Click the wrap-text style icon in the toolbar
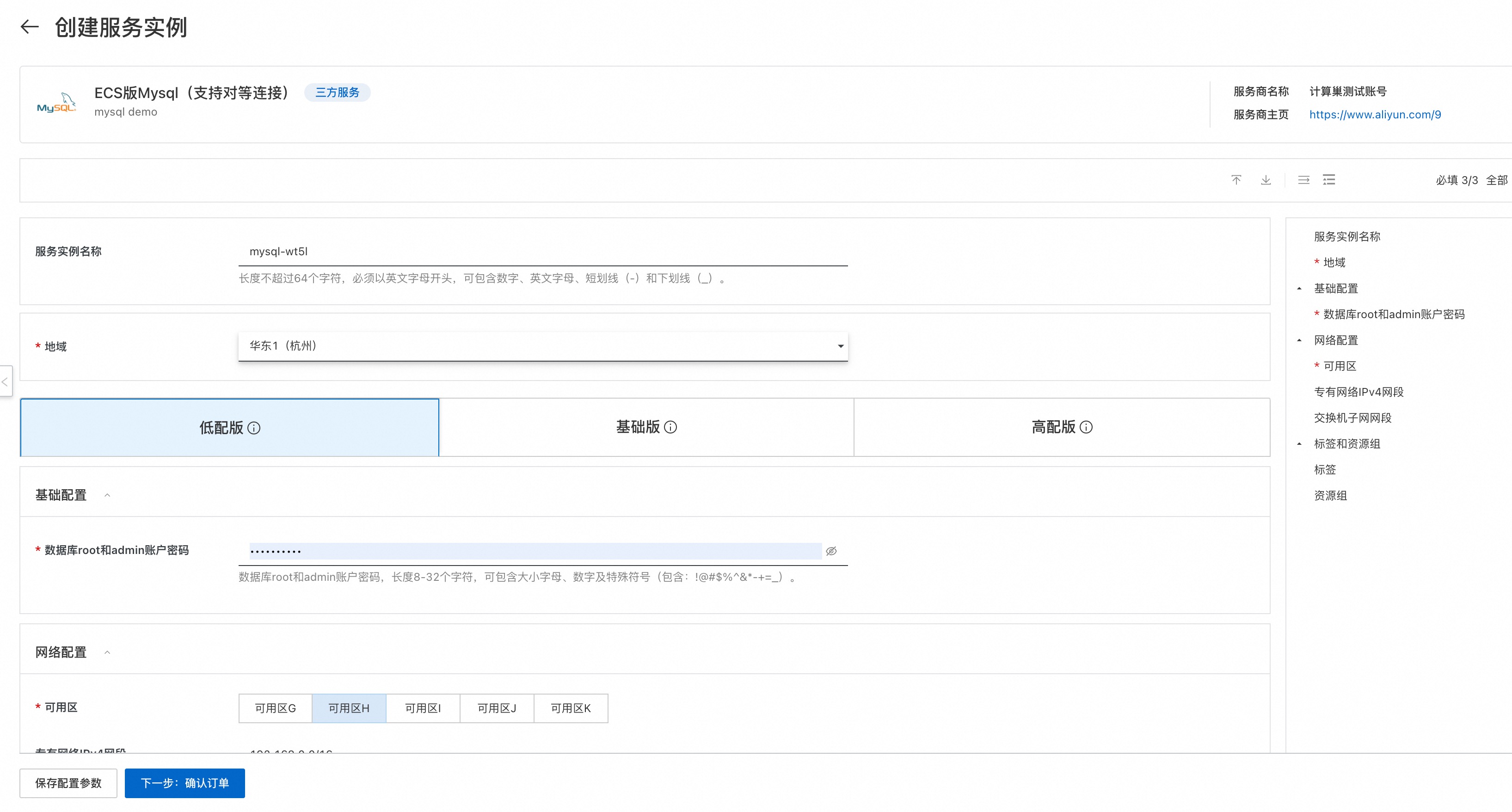The height and width of the screenshot is (812, 1512). point(1303,180)
